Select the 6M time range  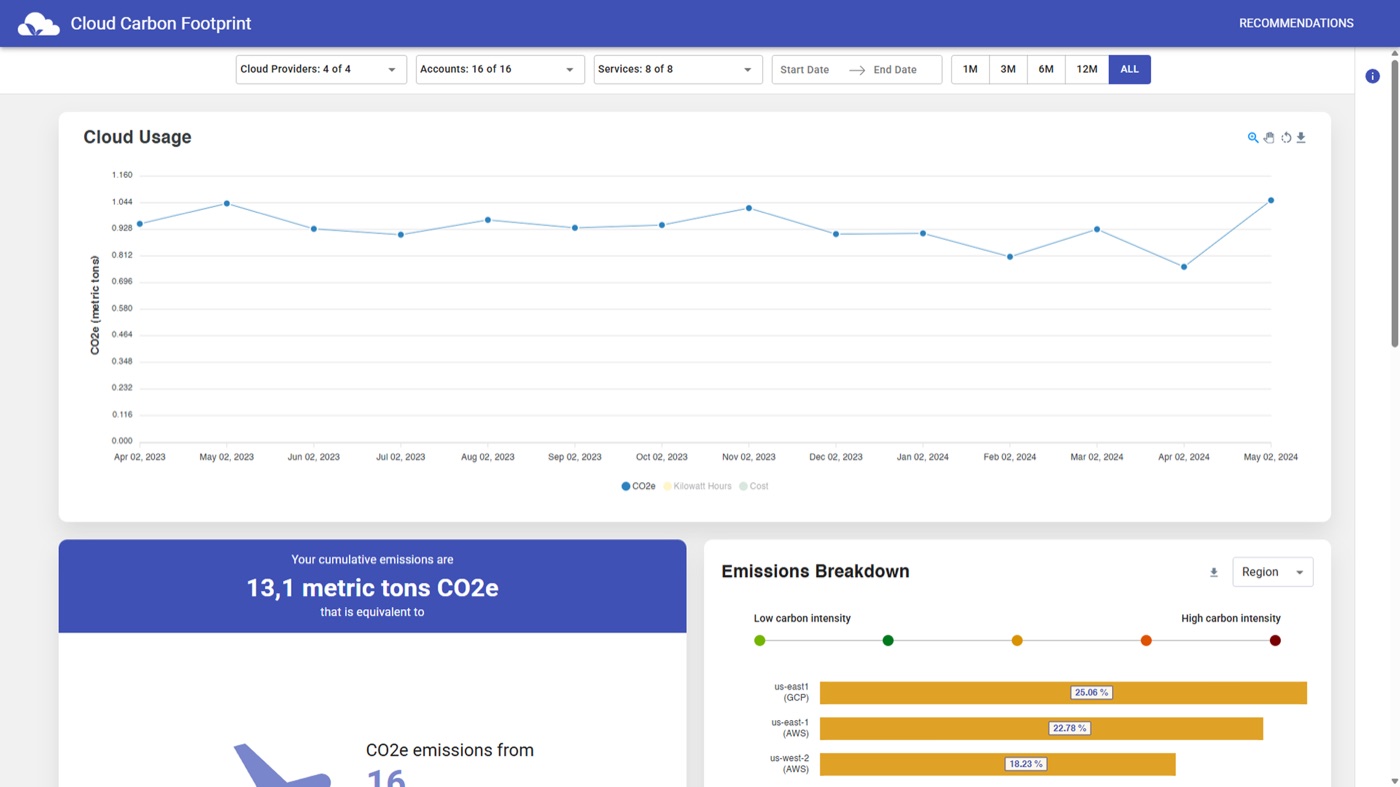coord(1046,69)
